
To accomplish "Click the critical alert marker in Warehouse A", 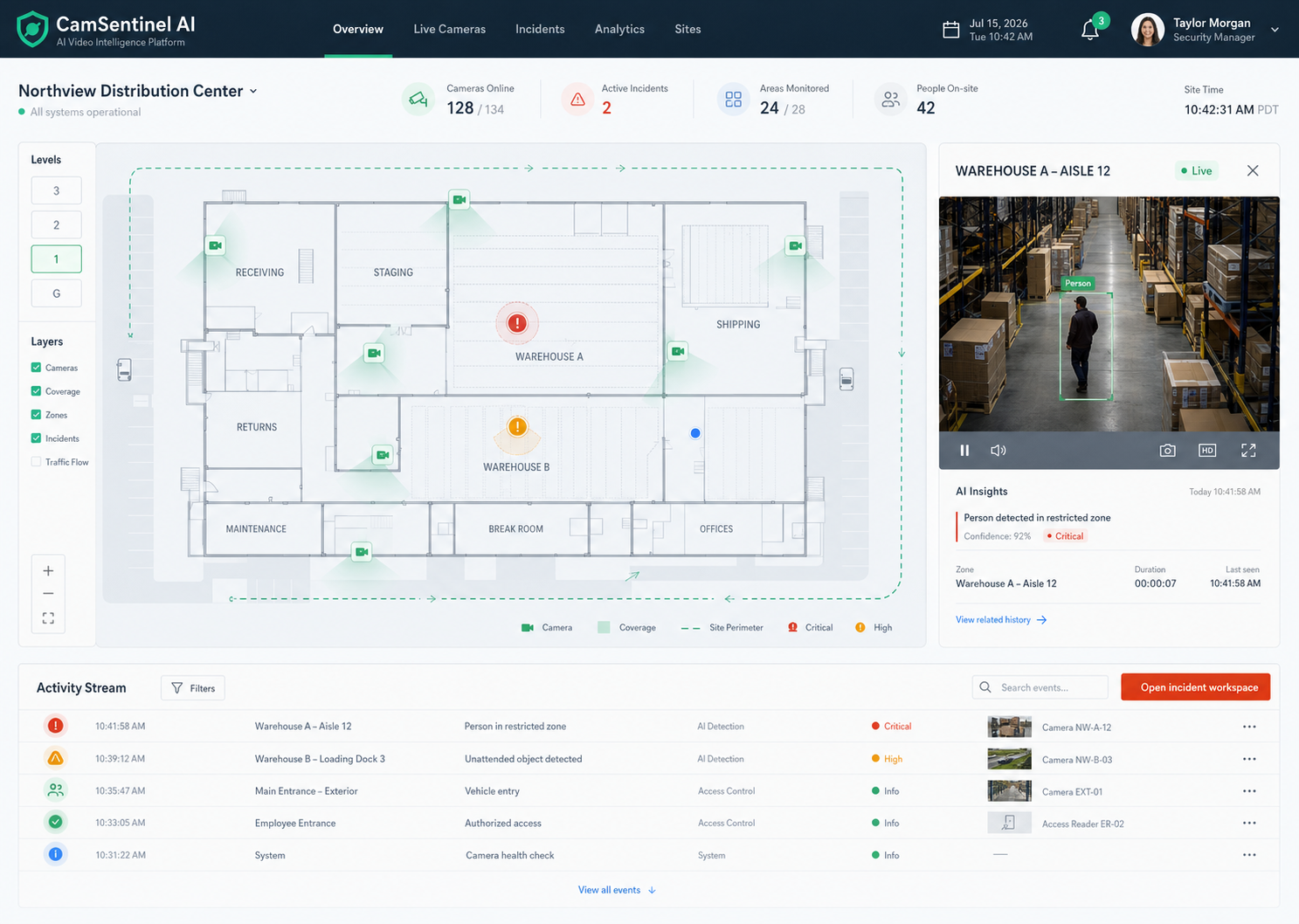I will [517, 323].
